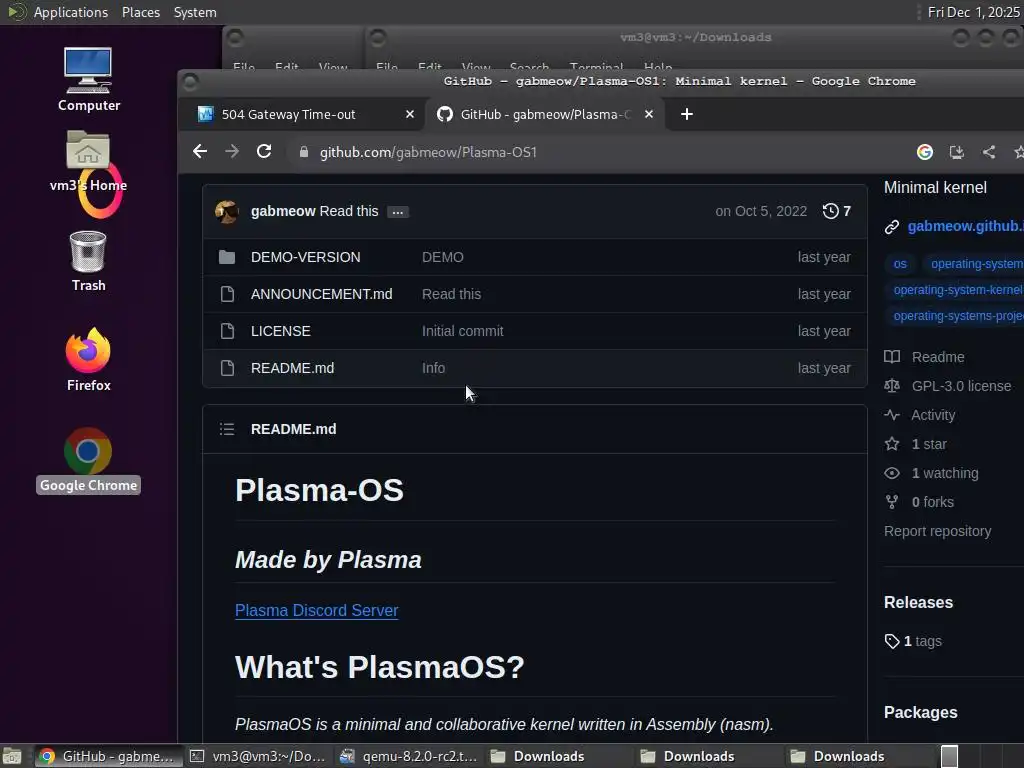The height and width of the screenshot is (768, 1024).
Task: Open the ANNOUNCEMENT.md file
Action: click(321, 295)
